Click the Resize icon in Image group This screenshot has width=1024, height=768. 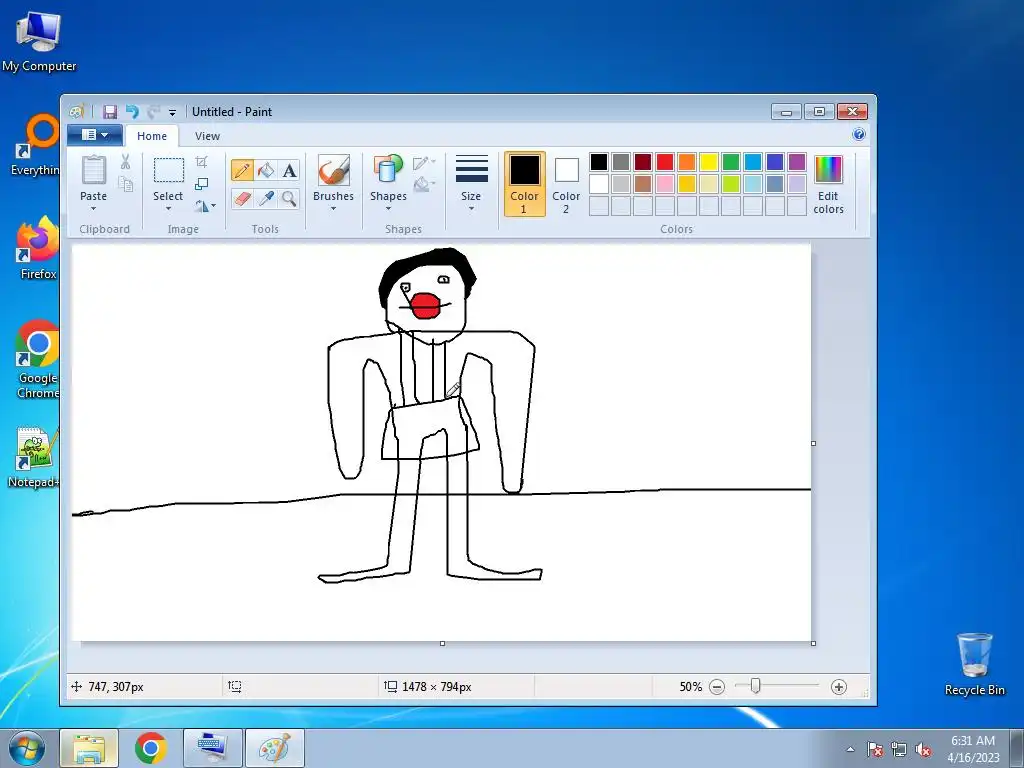(x=201, y=184)
